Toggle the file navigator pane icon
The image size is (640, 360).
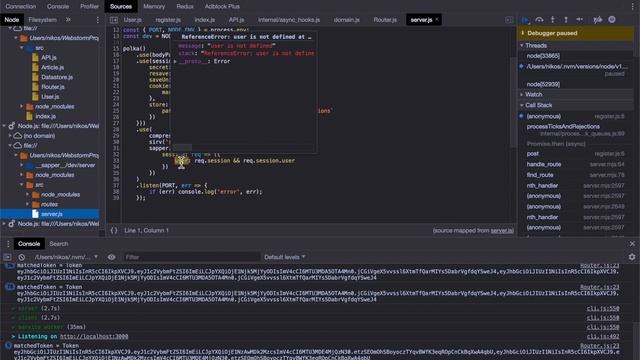(114, 20)
